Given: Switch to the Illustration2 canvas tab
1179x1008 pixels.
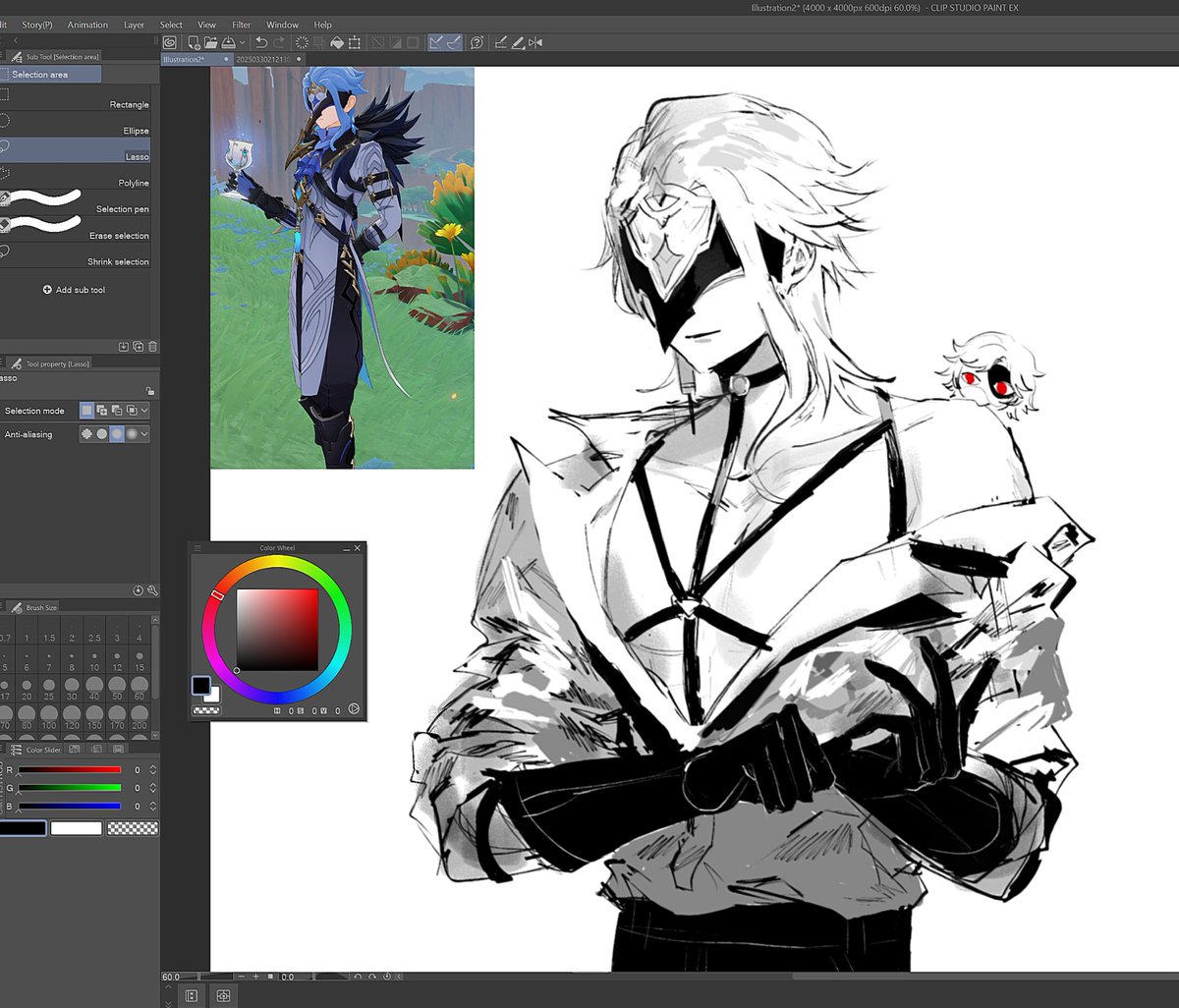Looking at the screenshot, I should coord(196,59).
